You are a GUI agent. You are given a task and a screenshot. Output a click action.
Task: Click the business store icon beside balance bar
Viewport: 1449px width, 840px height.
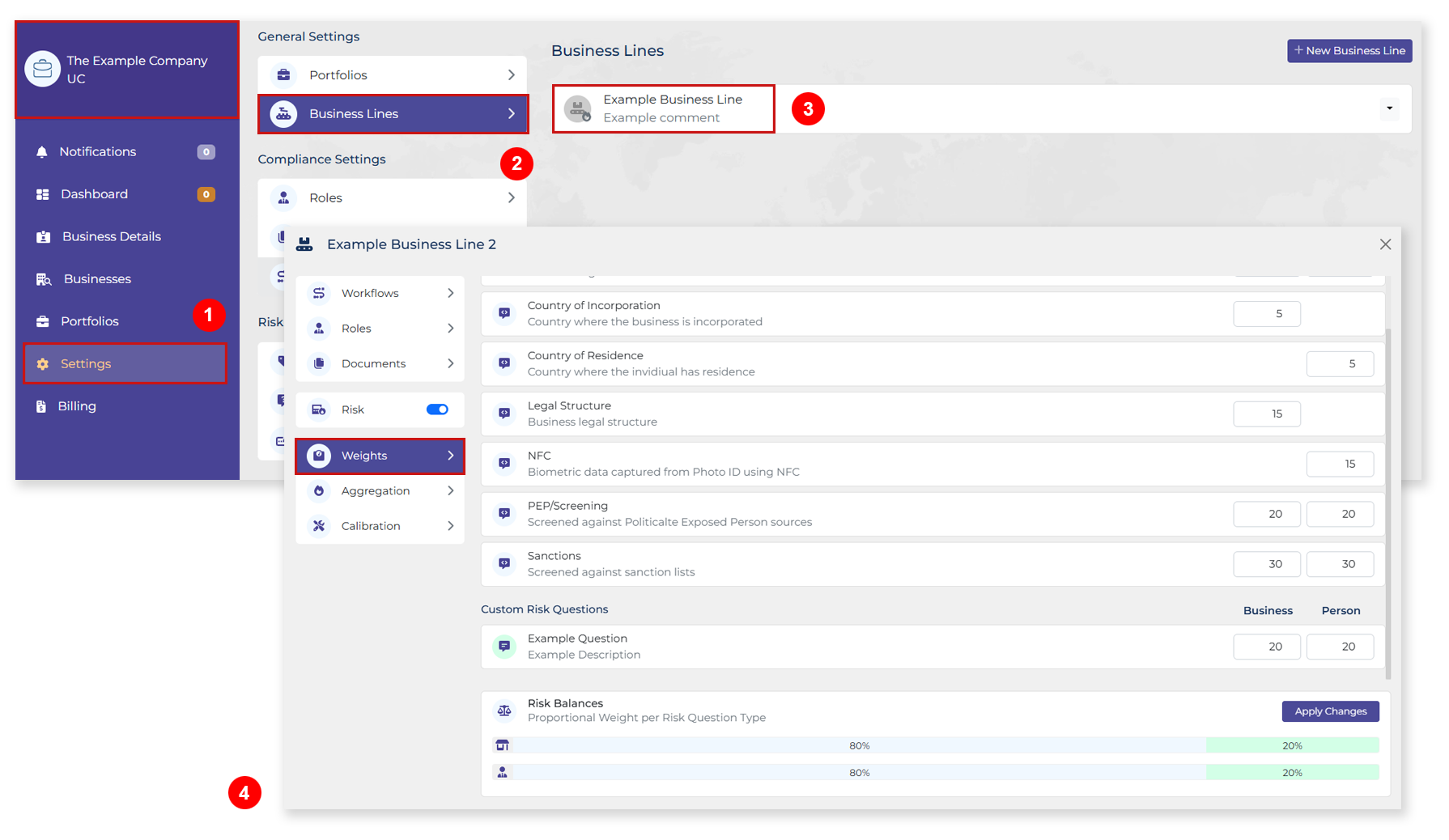tap(503, 745)
